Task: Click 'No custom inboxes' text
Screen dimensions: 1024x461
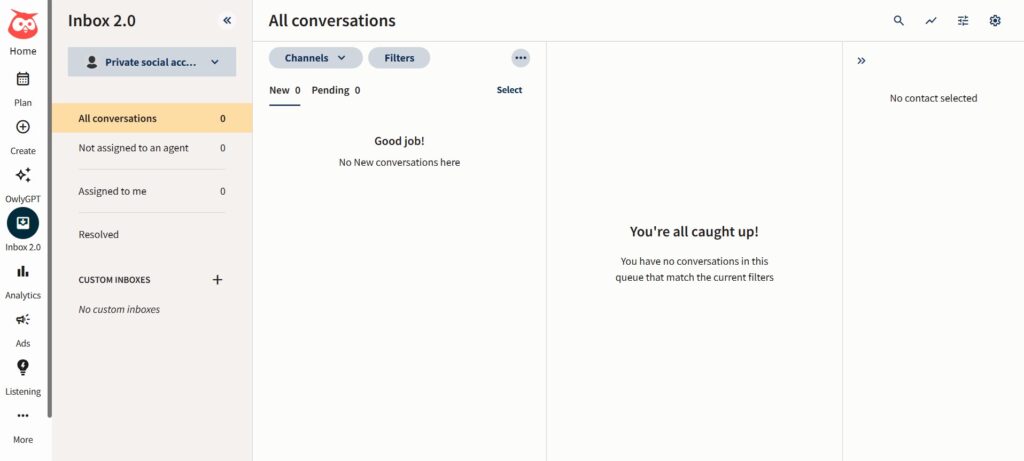Action: (119, 310)
